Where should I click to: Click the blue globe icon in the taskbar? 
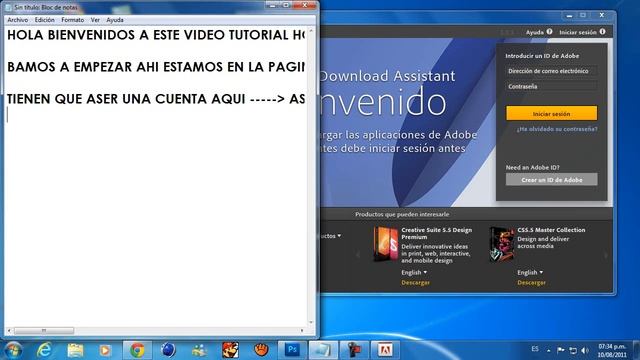(168, 350)
